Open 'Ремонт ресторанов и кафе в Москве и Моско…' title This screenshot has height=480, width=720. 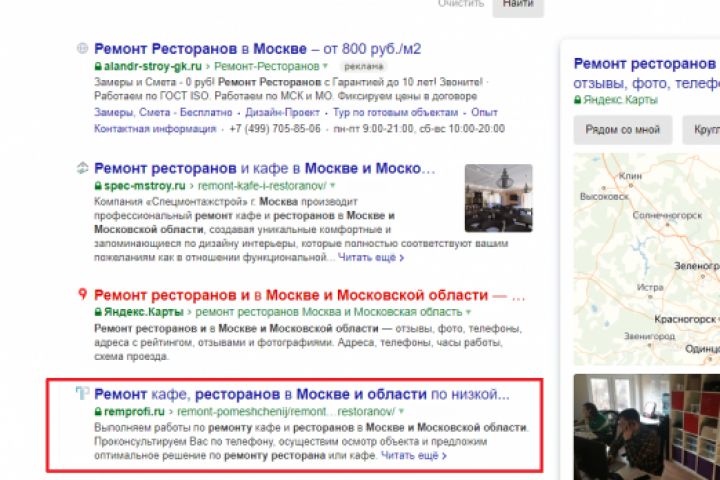tap(264, 169)
